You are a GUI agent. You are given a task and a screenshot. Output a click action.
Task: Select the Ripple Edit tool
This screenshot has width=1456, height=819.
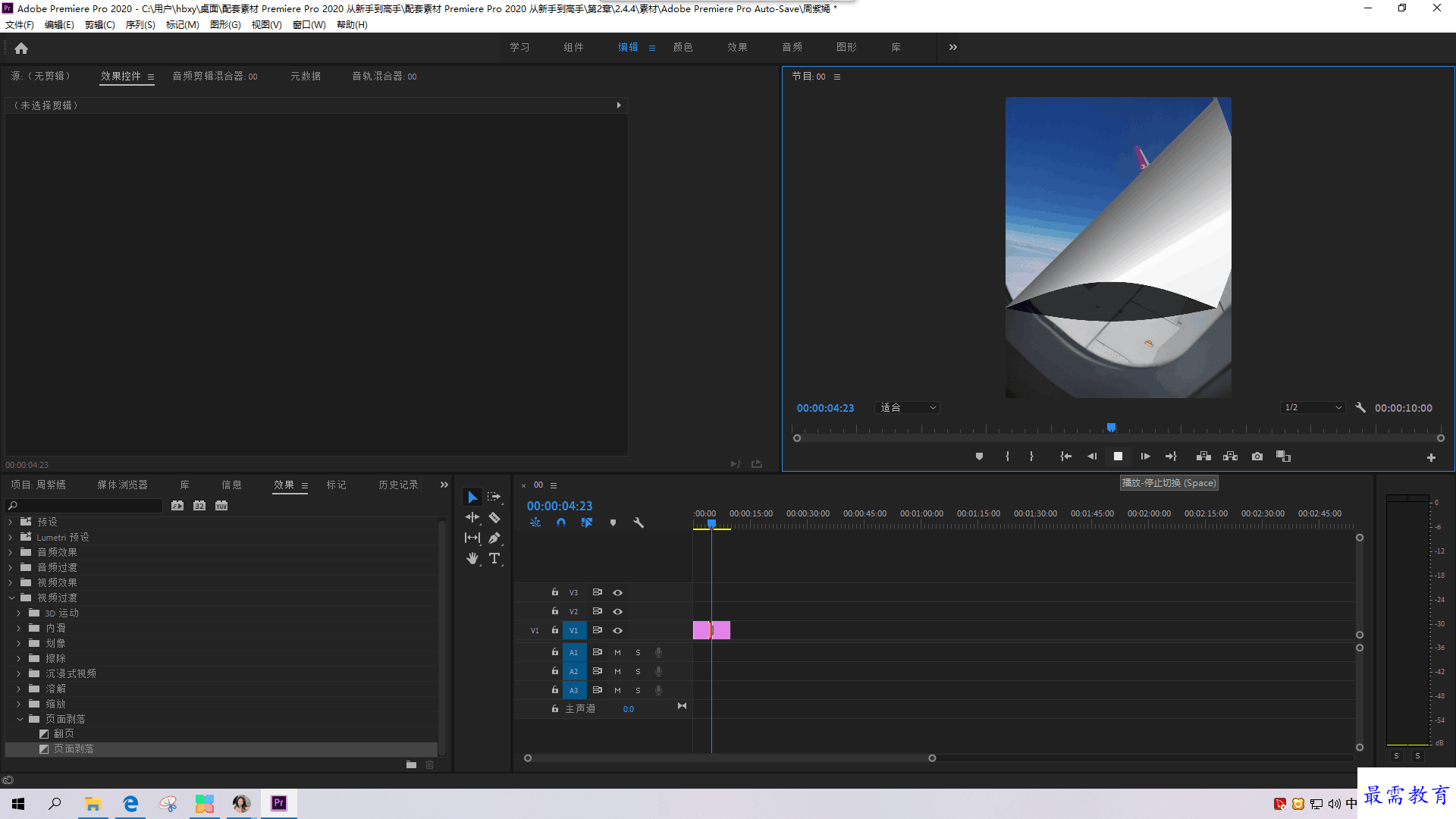pos(472,517)
